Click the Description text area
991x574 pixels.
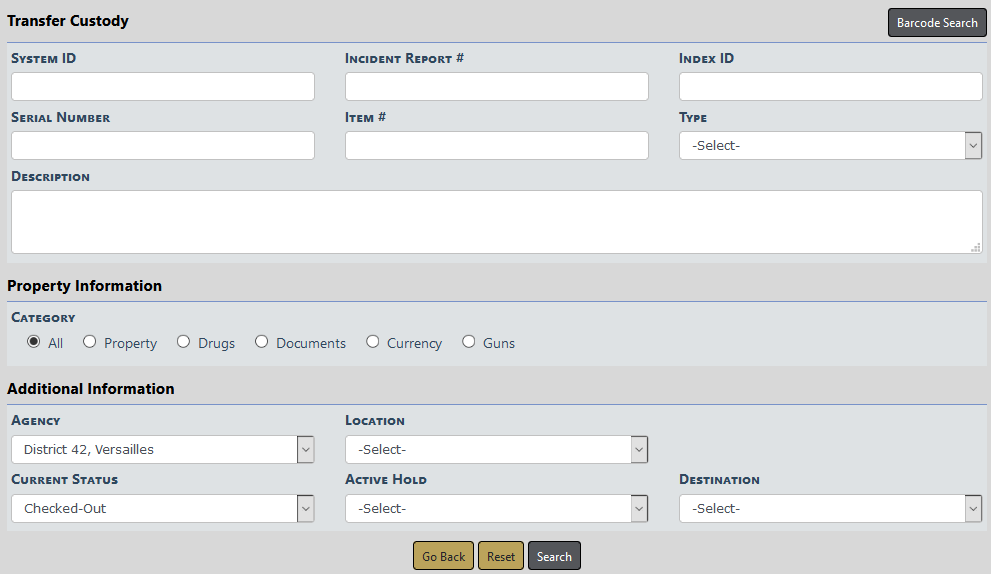tap(496, 222)
